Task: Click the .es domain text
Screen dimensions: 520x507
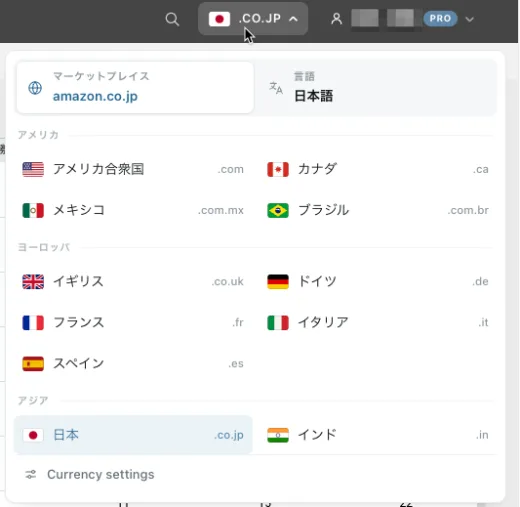Action: 236,364
